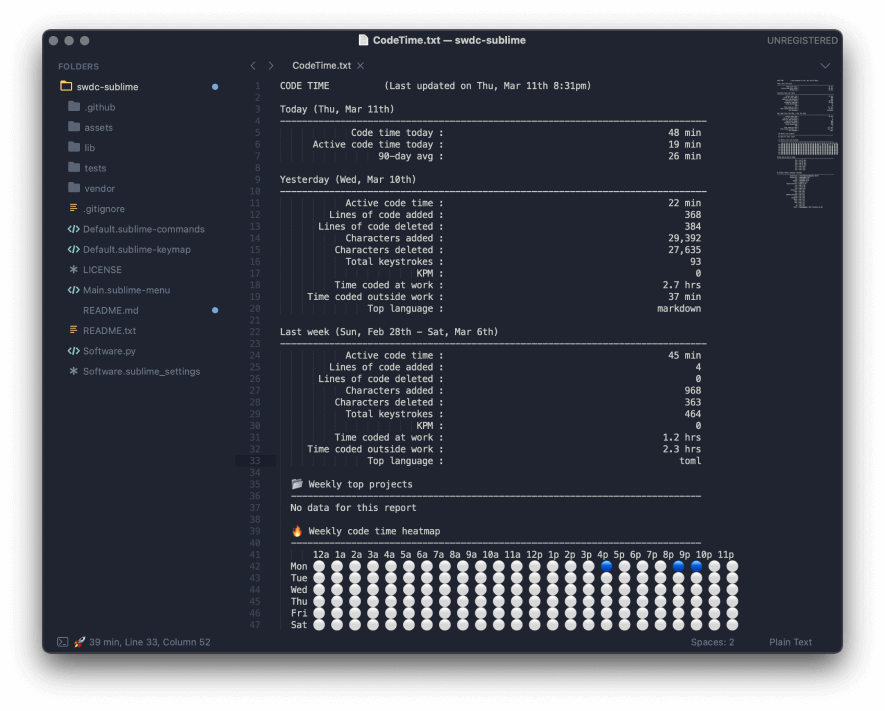Open the Plain Text syntax selector

(x=790, y=642)
